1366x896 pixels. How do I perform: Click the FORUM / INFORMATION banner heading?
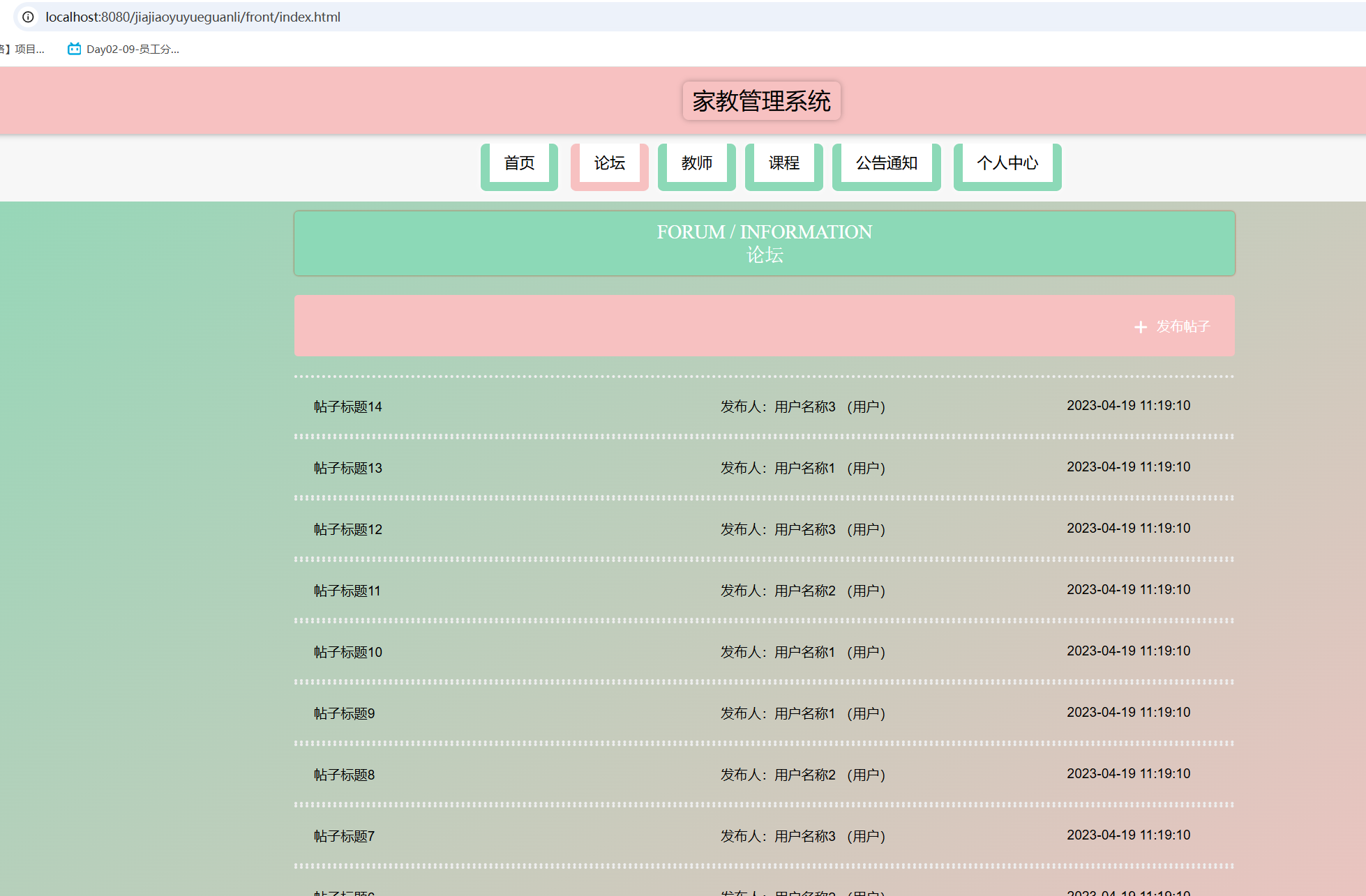tap(765, 232)
